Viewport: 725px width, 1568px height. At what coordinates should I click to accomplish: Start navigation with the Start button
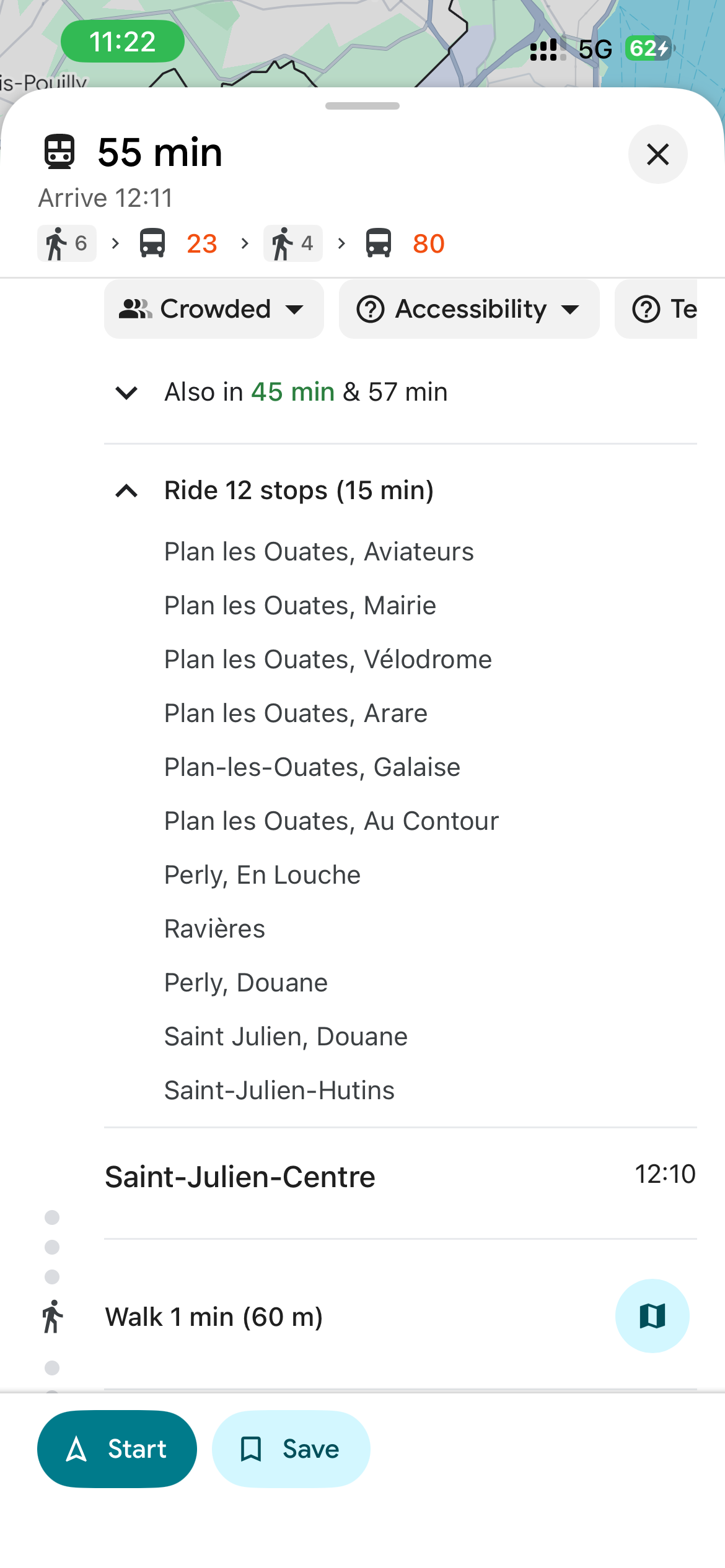click(117, 1449)
